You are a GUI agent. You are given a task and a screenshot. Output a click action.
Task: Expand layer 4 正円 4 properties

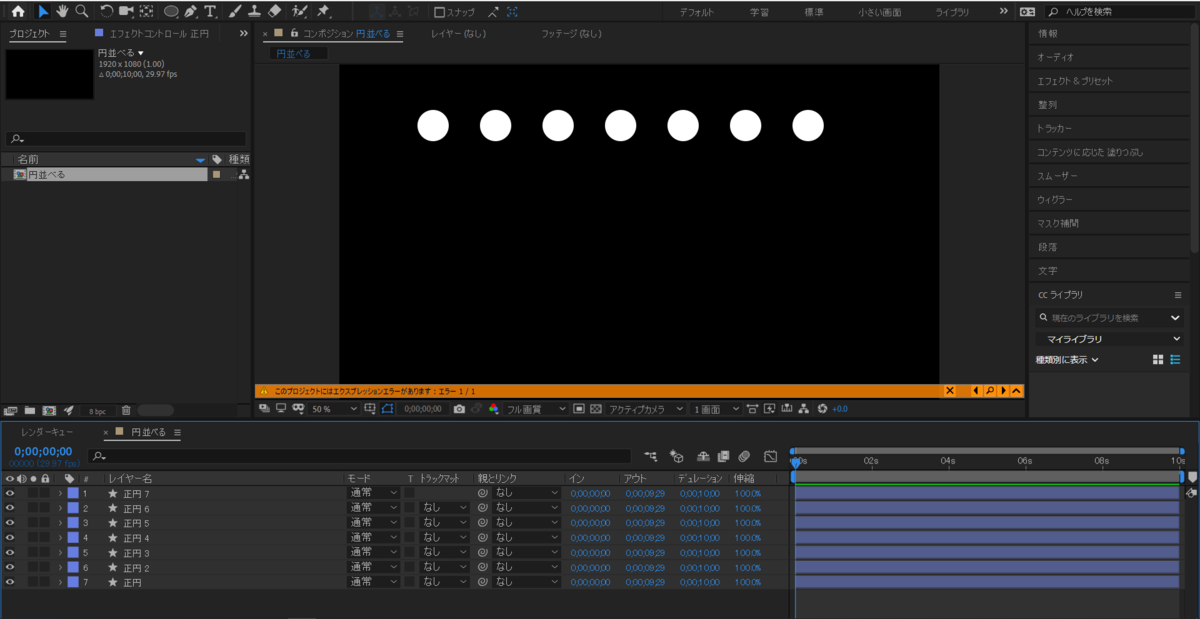coord(60,538)
